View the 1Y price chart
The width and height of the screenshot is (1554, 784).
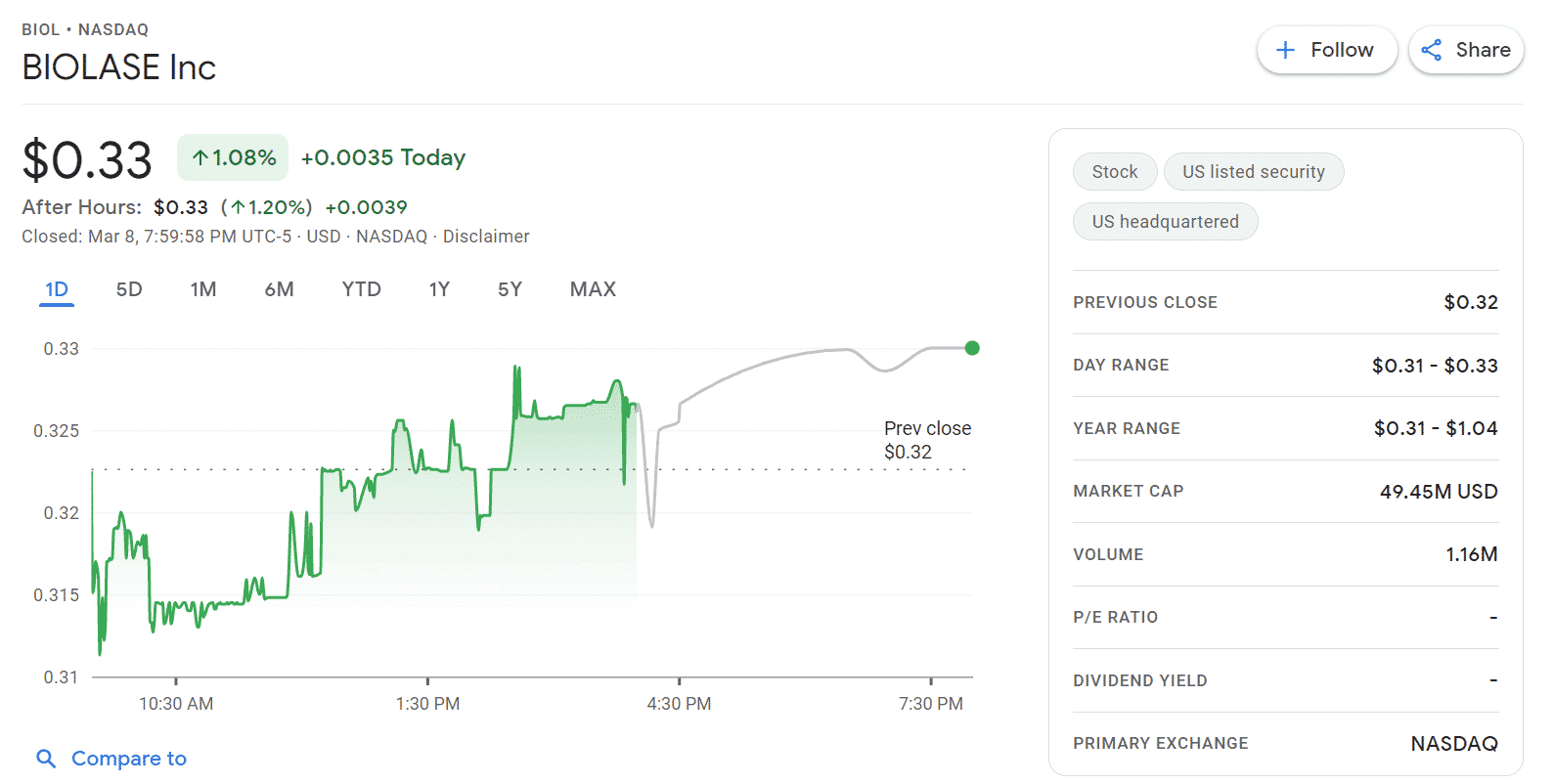tap(439, 289)
